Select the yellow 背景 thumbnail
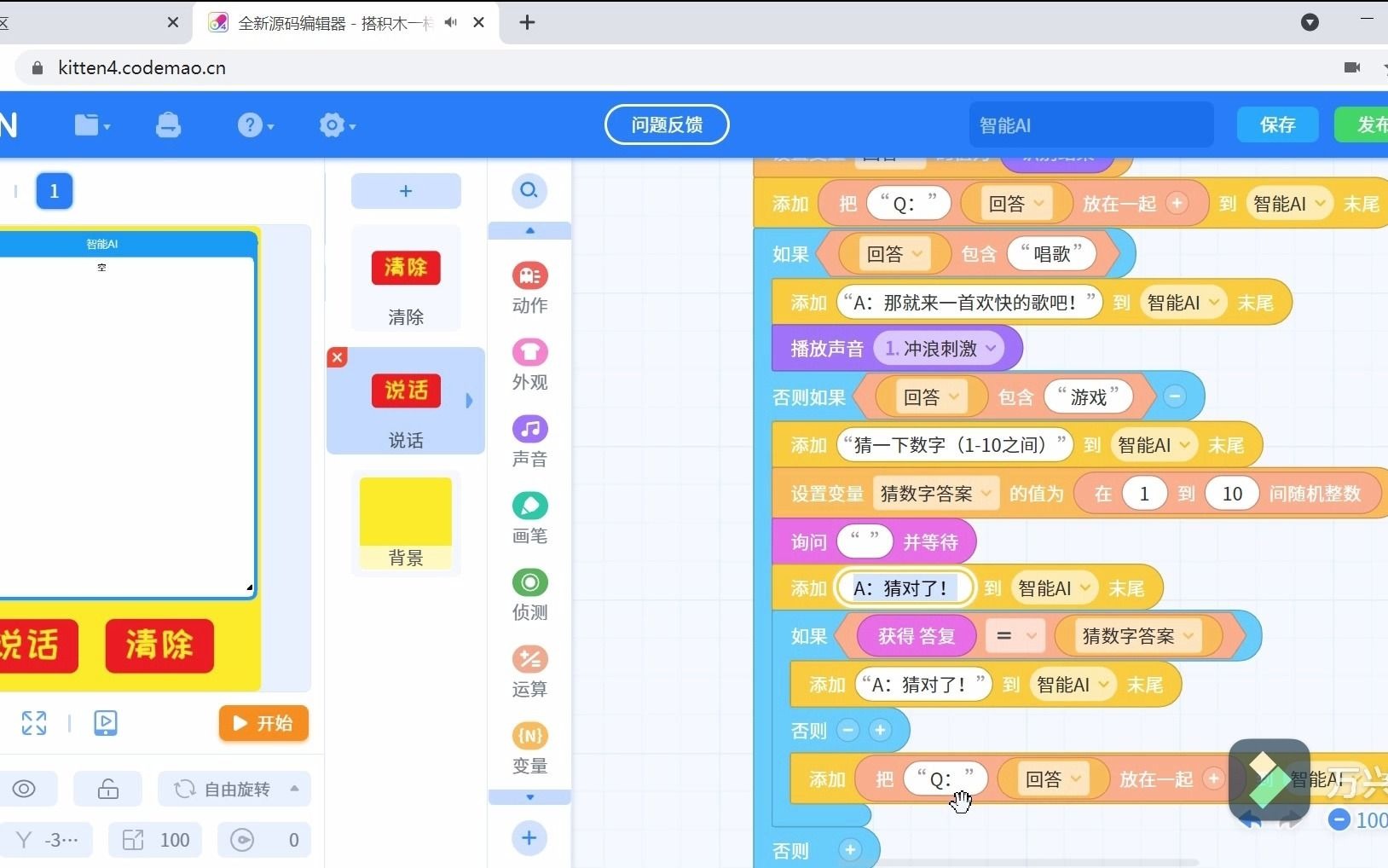This screenshot has height=868, width=1388. [x=406, y=523]
